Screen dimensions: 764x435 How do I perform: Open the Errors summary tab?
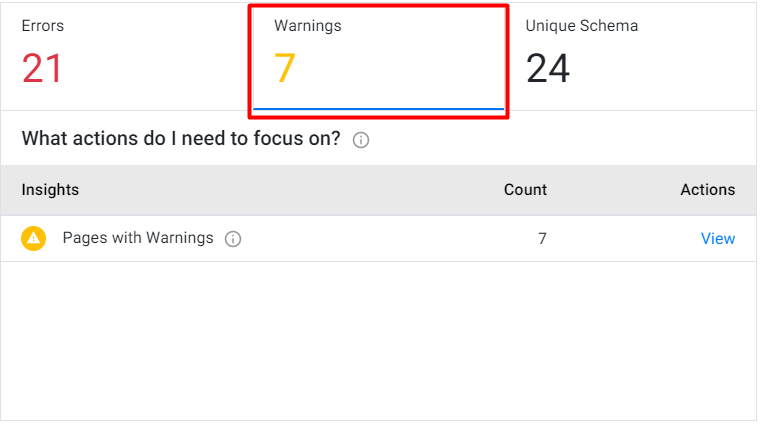tap(127, 56)
